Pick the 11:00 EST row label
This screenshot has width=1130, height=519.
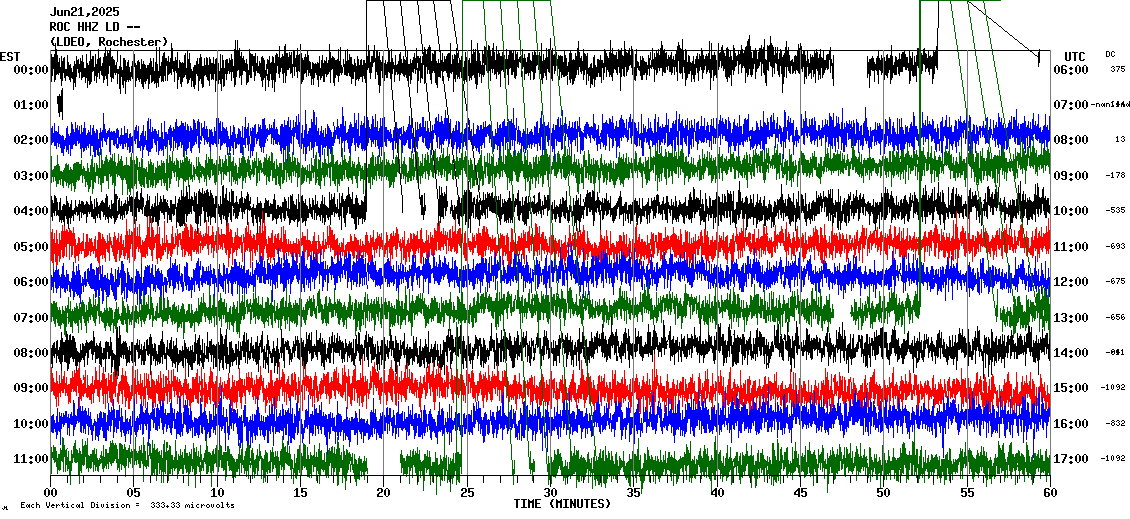pyautogui.click(x=29, y=459)
